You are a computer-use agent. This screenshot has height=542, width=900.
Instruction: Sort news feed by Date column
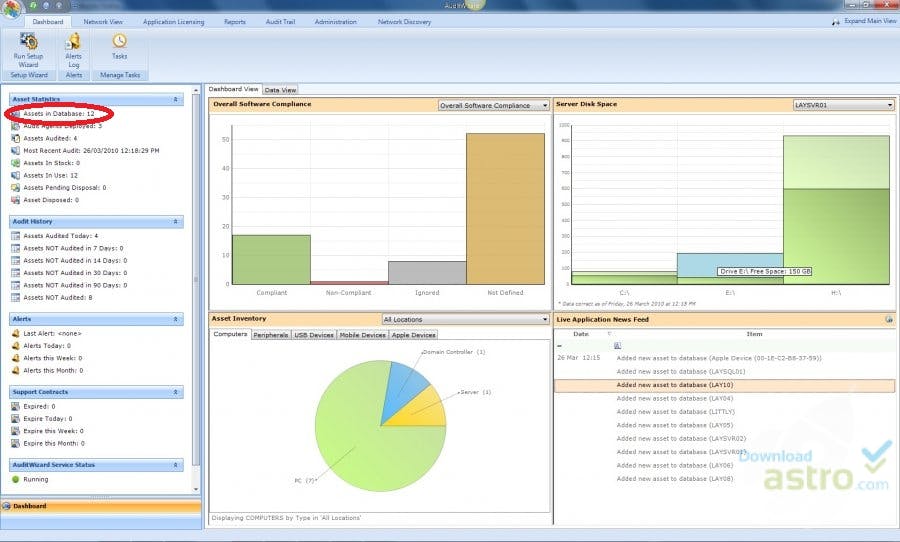click(x=581, y=334)
